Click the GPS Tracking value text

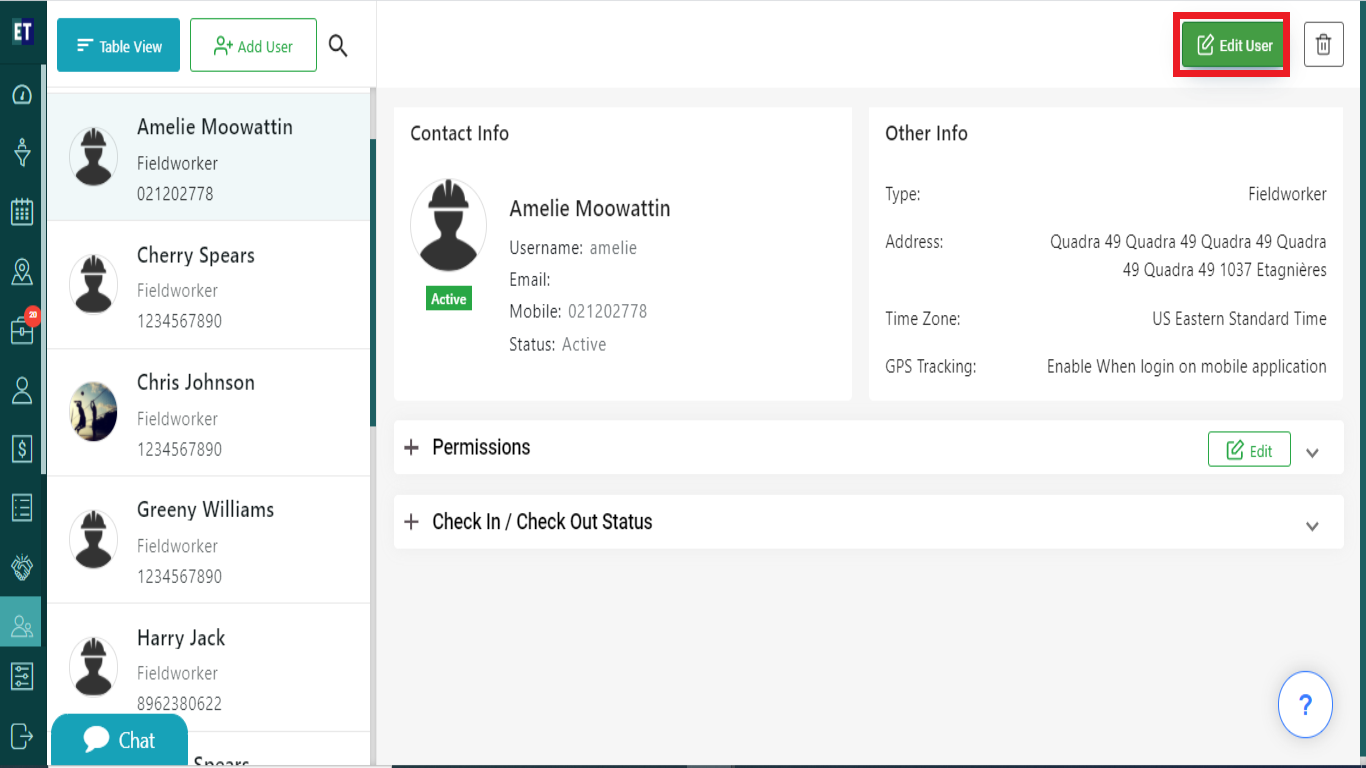click(x=1187, y=367)
